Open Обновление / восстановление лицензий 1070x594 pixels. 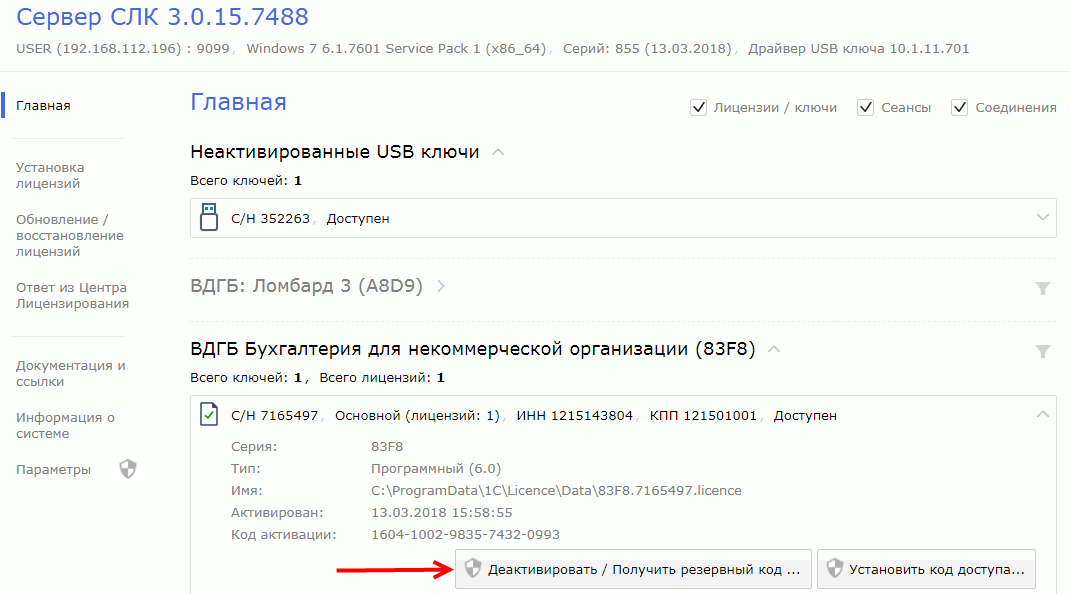click(x=70, y=236)
